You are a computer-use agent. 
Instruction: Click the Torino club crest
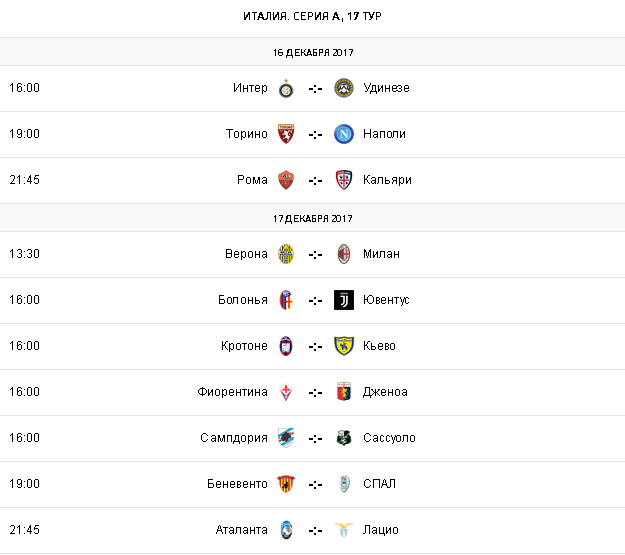pyautogui.click(x=286, y=134)
